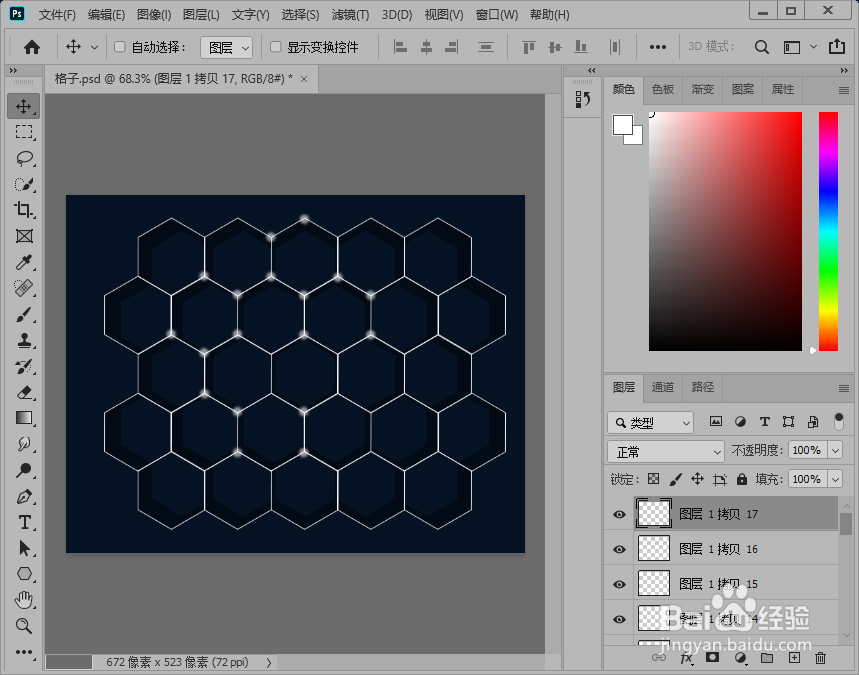Select the Lasso tool

point(24,158)
